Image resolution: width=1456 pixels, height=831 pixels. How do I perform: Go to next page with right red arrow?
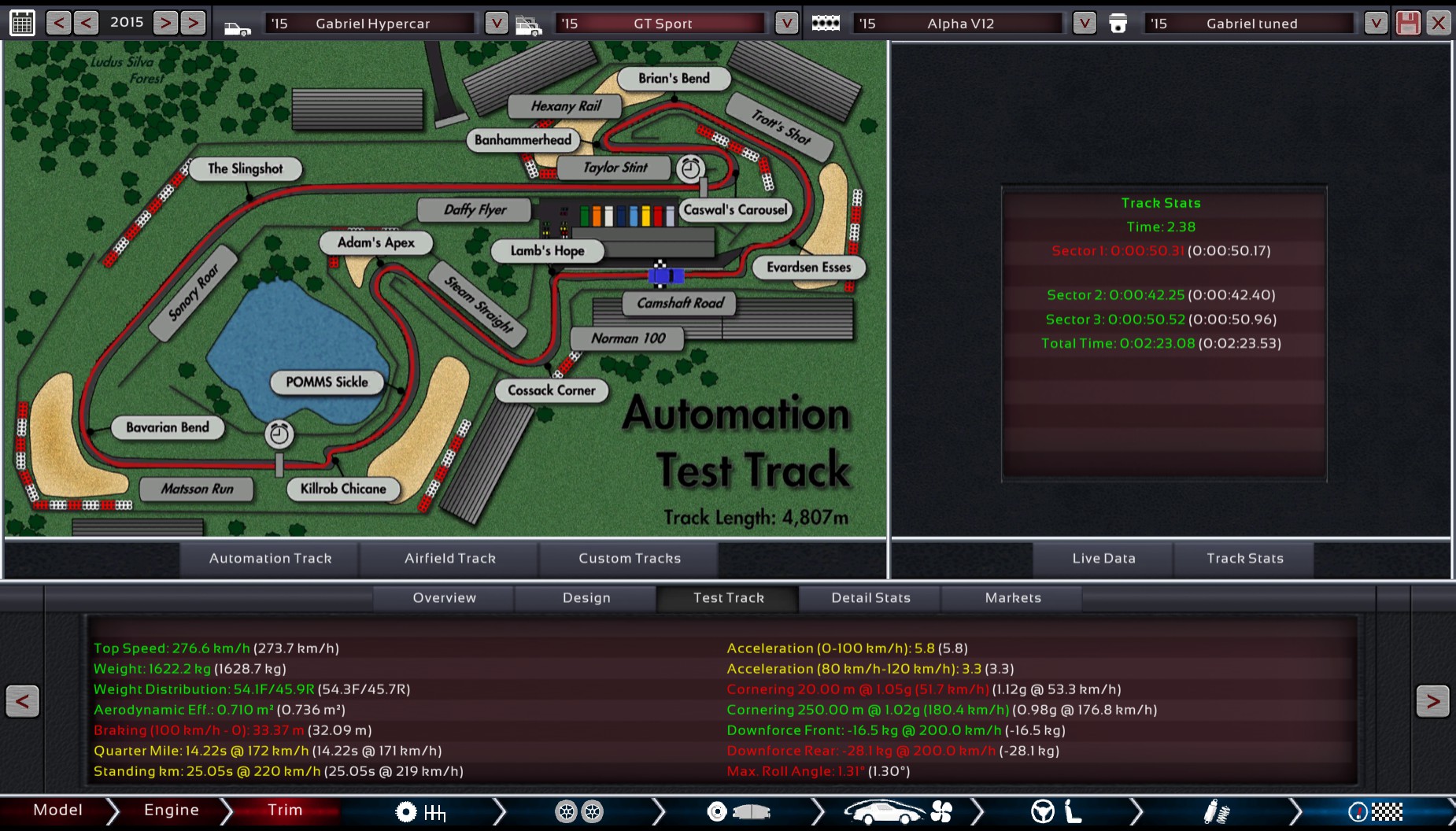click(1432, 701)
